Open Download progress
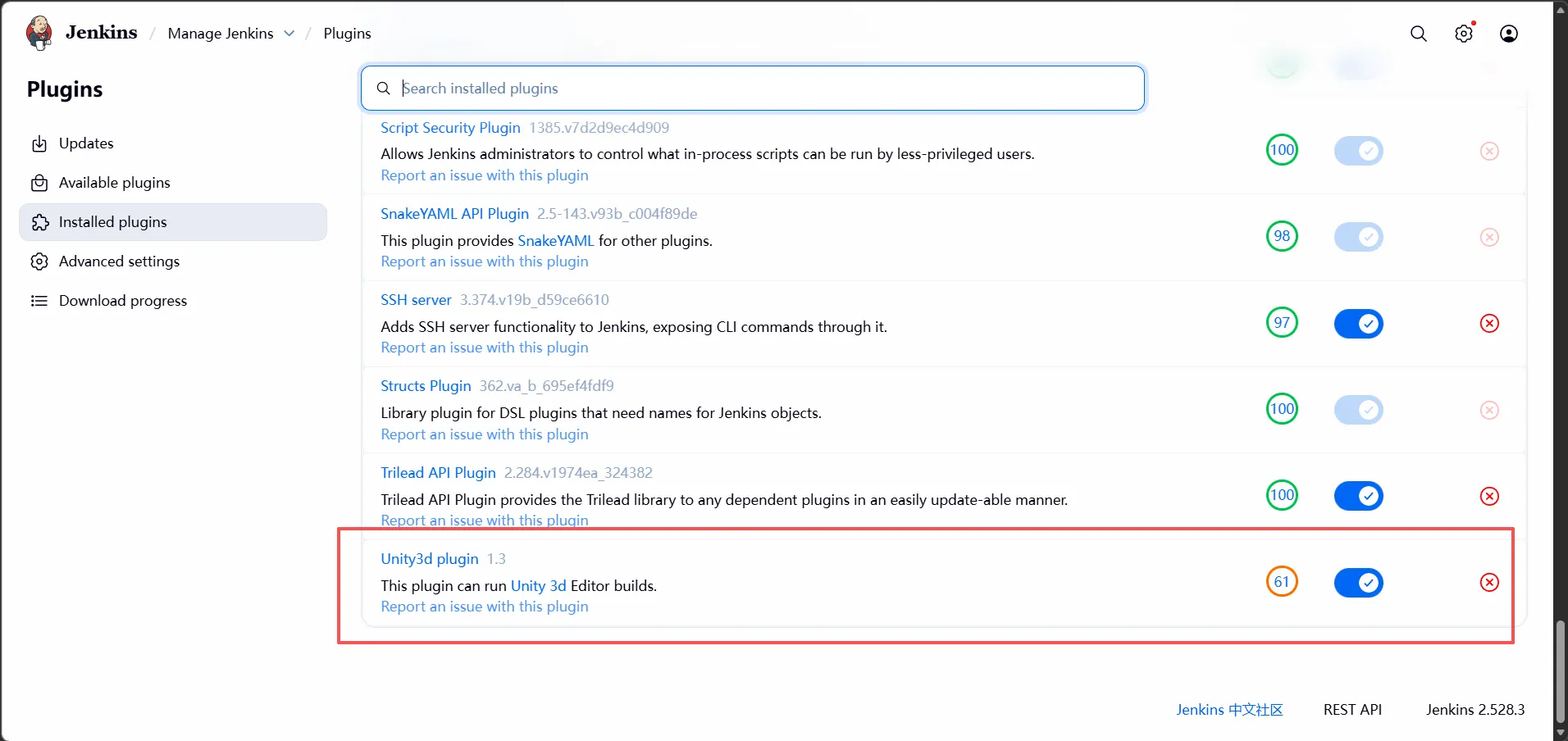1568x741 pixels. click(x=173, y=301)
